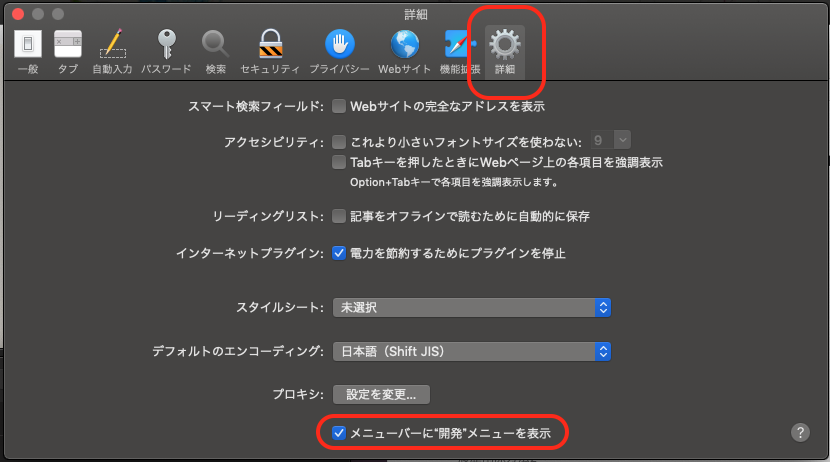Click the プロキシ label

[x=298, y=394]
